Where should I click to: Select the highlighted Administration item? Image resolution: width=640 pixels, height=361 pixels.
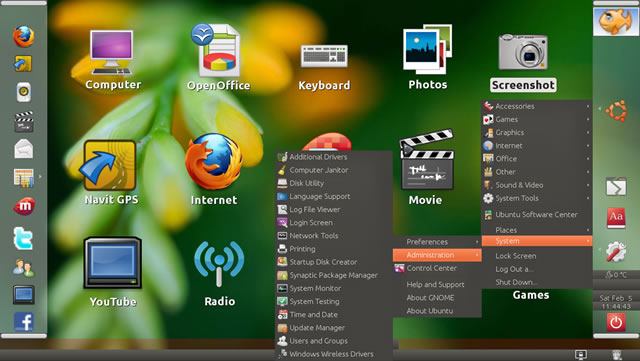[x=437, y=255]
